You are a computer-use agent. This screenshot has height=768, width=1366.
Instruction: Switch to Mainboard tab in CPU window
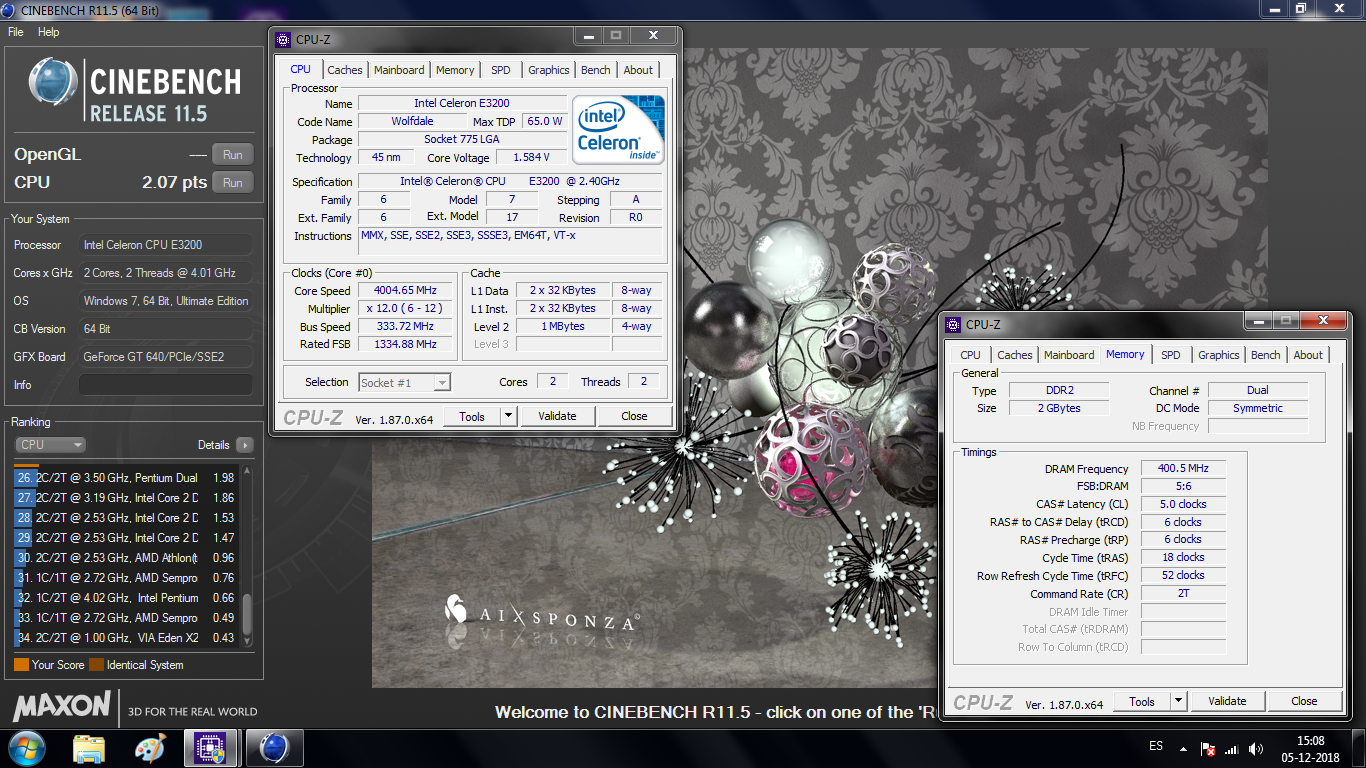[x=399, y=70]
